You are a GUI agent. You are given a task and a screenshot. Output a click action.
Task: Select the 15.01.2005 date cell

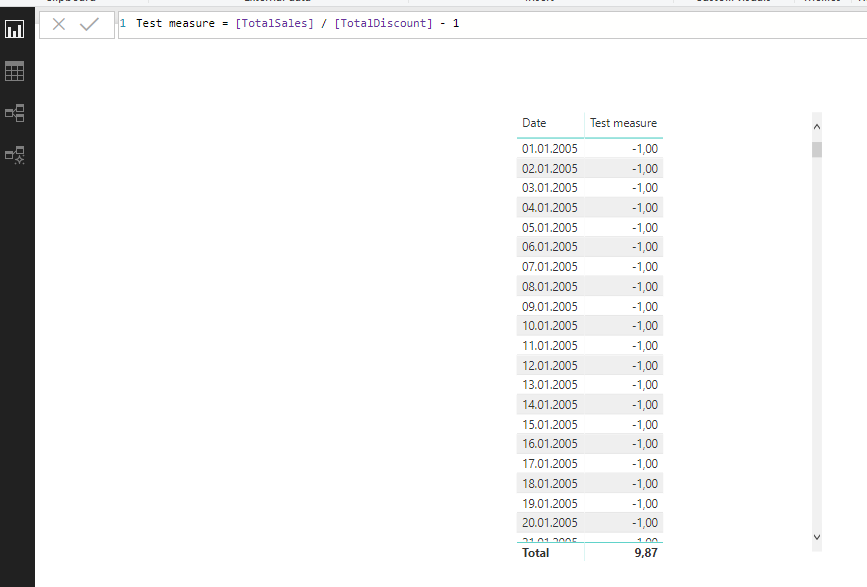point(550,425)
